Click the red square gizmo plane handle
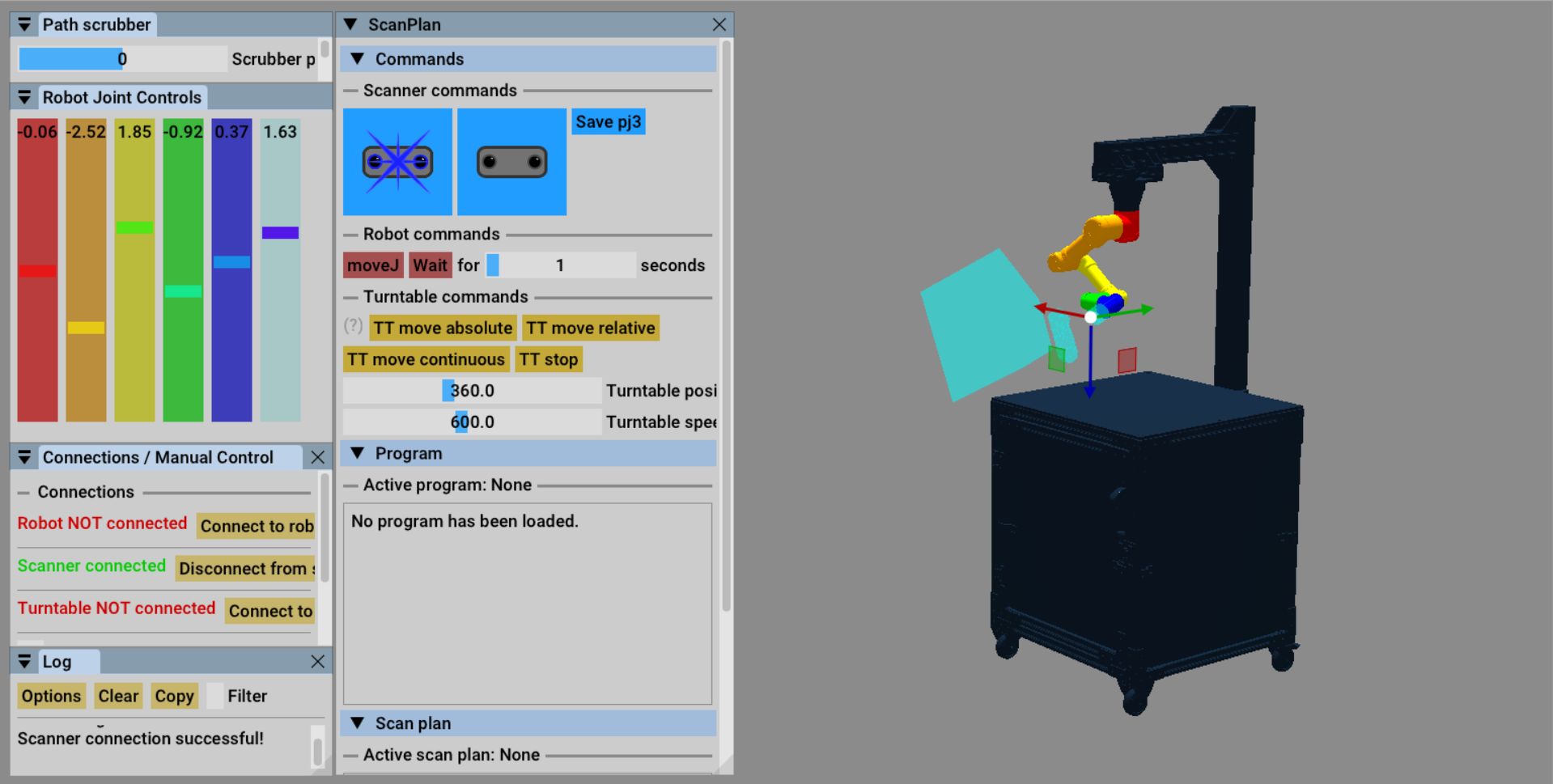This screenshot has width=1553, height=784. coord(1127,360)
